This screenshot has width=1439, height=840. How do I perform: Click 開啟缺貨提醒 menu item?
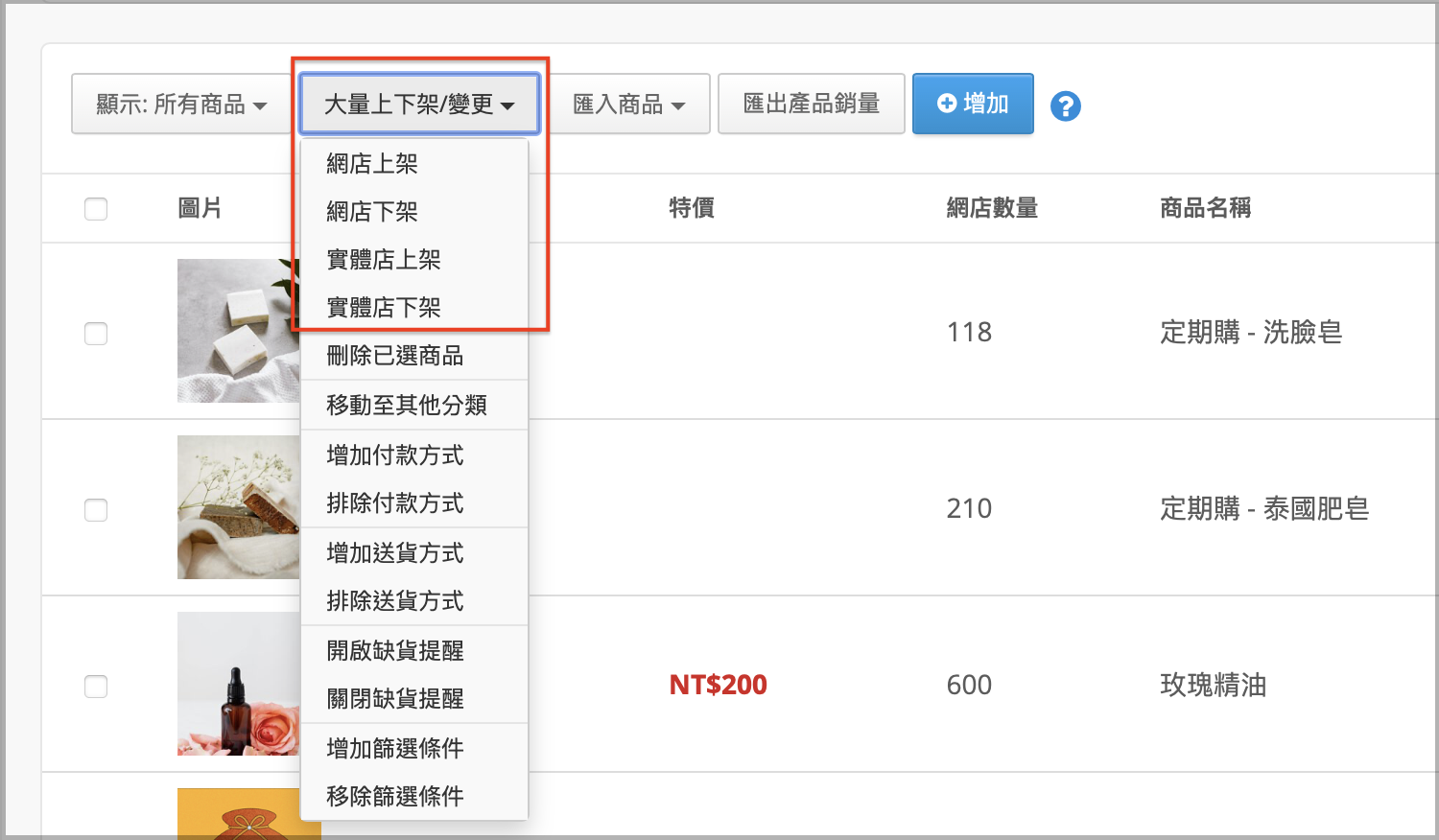[x=414, y=651]
